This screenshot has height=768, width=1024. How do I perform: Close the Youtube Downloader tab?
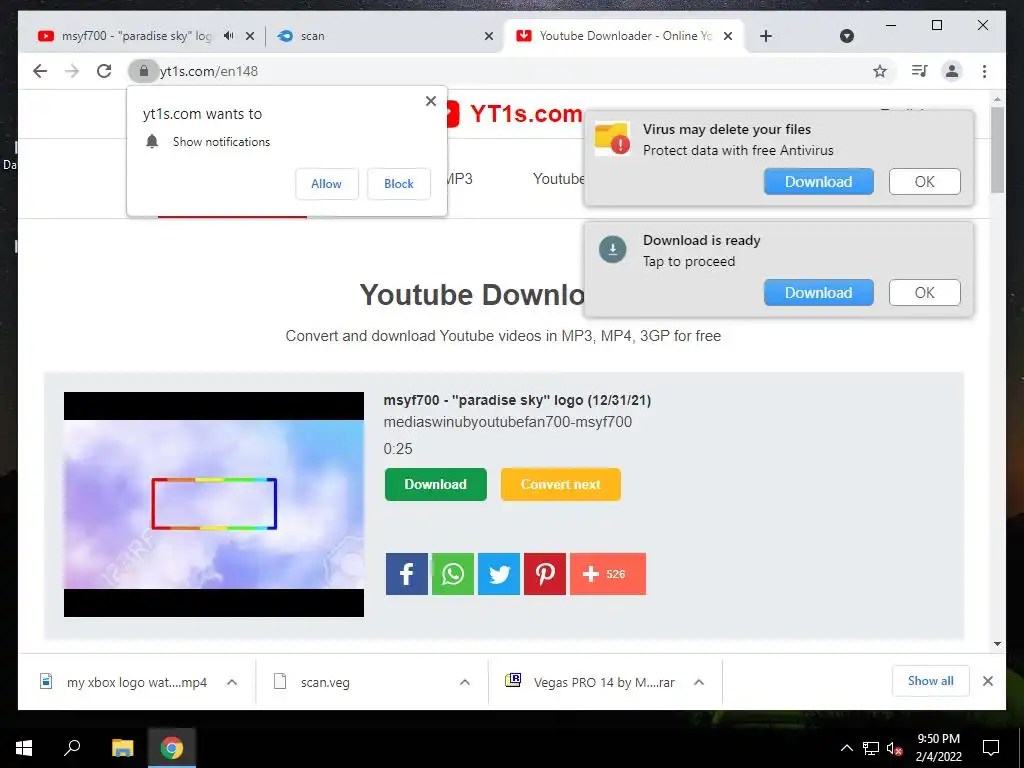[x=728, y=36]
